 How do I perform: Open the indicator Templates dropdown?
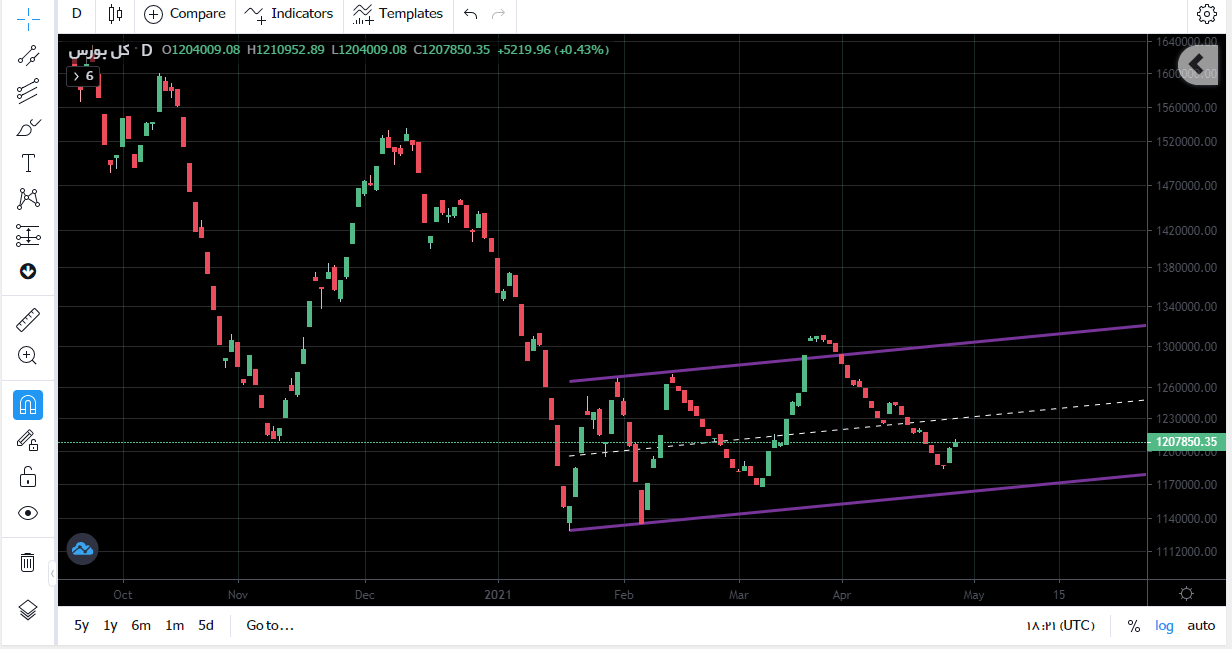398,14
